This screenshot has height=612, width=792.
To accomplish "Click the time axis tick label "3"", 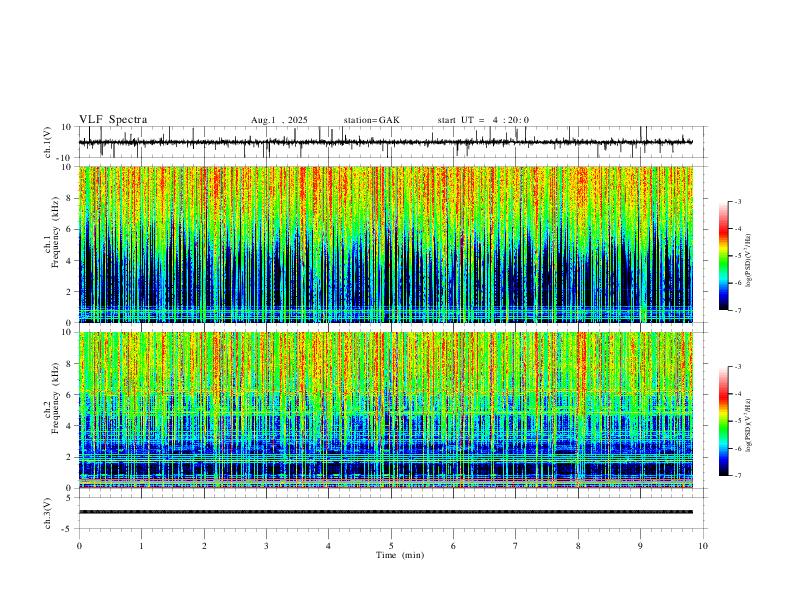I will pos(266,546).
